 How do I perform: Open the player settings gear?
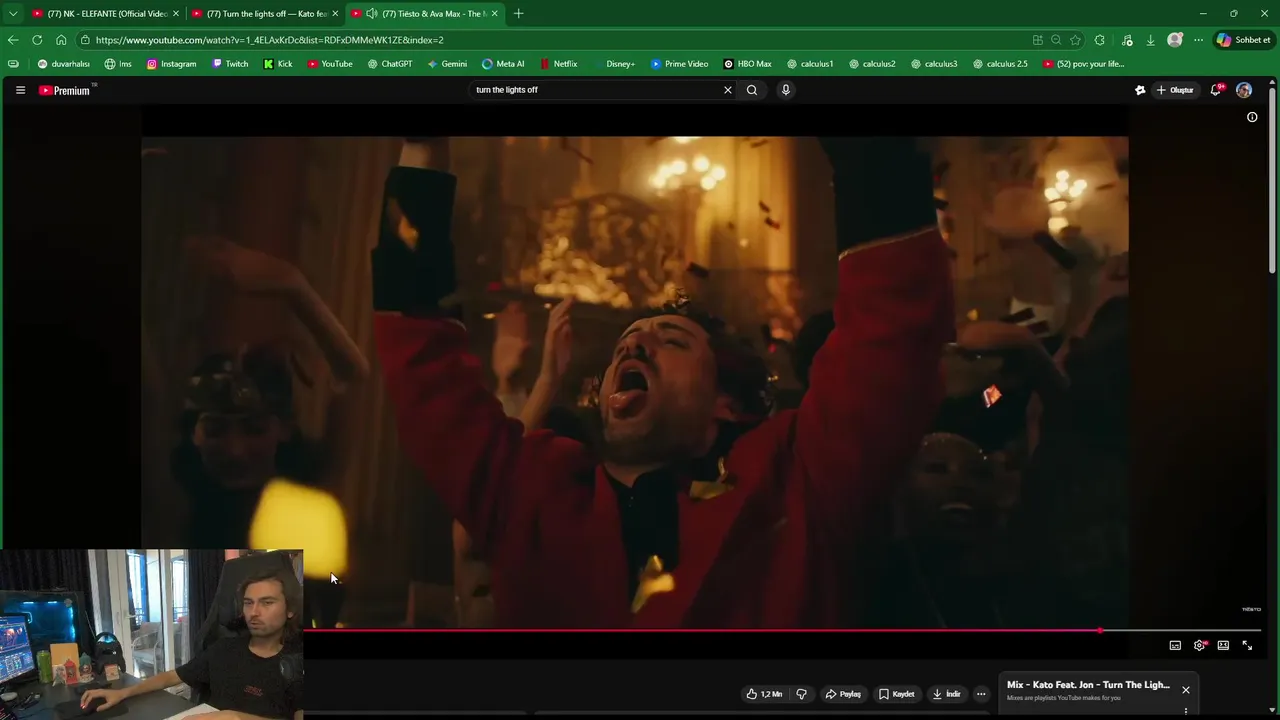pos(1200,646)
